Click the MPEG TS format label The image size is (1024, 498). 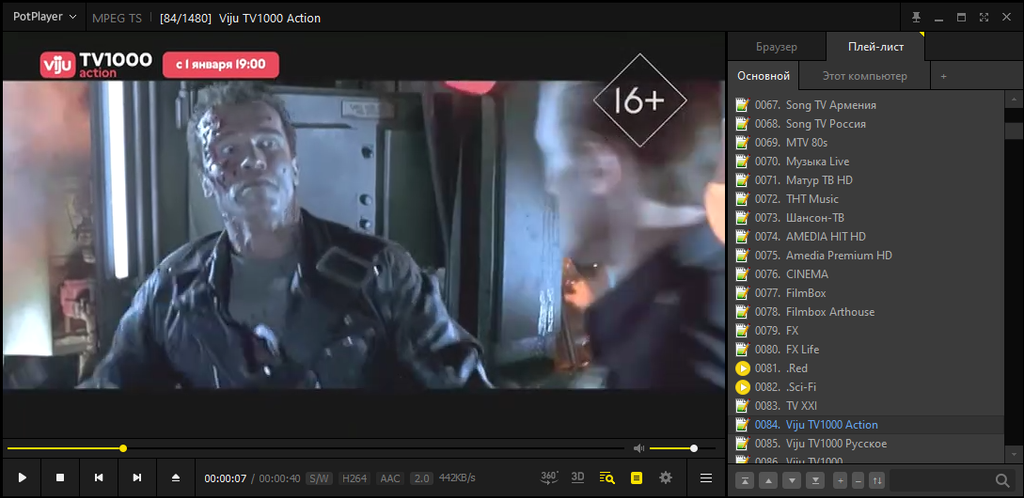116,18
